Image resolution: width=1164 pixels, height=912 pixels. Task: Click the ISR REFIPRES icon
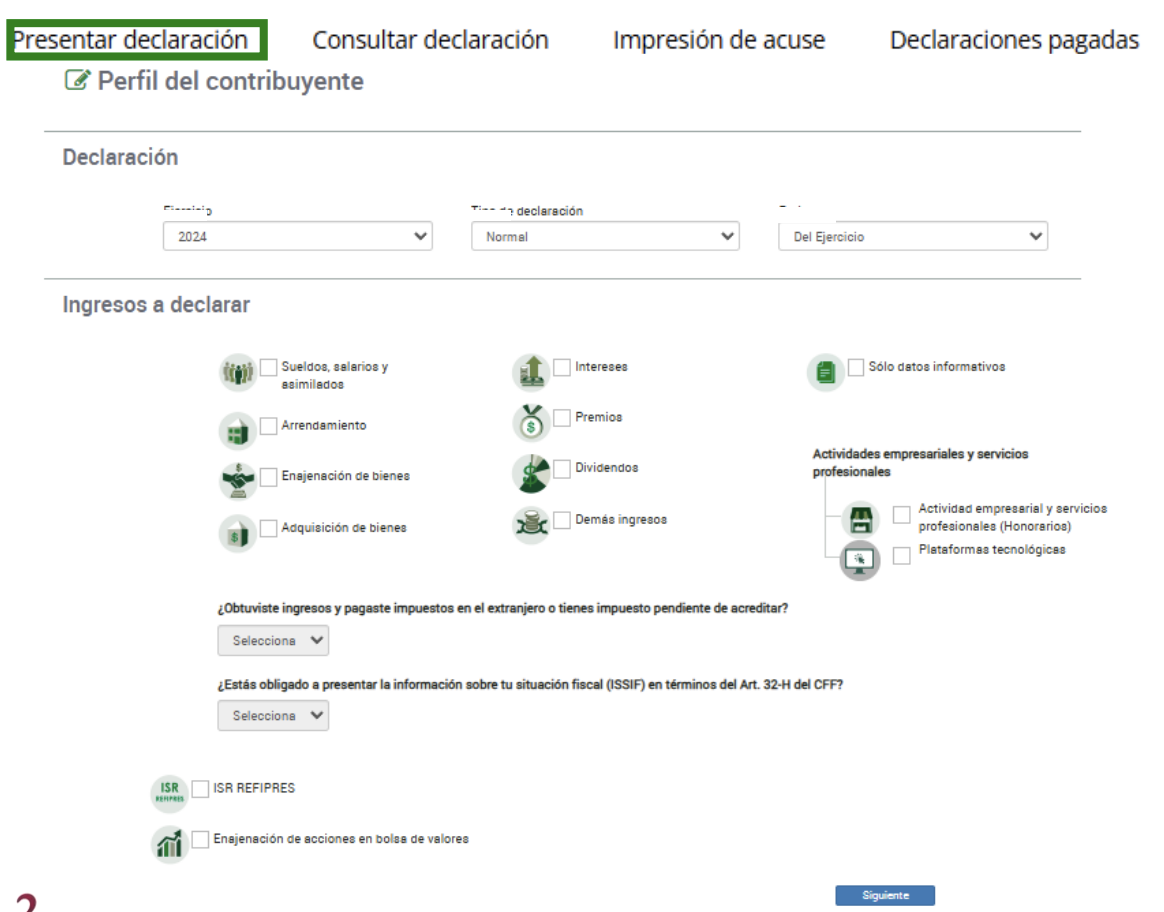pyautogui.click(x=168, y=794)
